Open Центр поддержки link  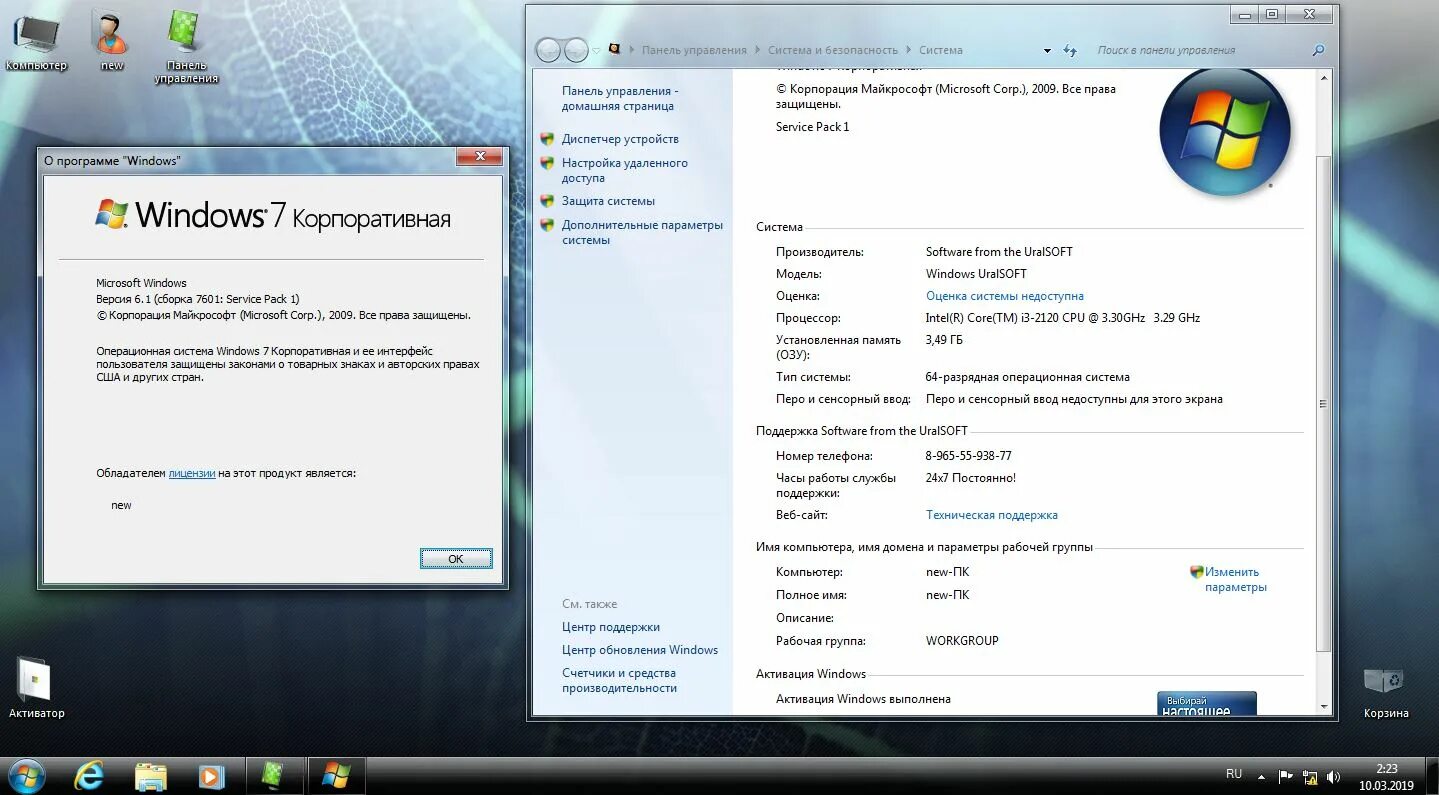tap(611, 627)
